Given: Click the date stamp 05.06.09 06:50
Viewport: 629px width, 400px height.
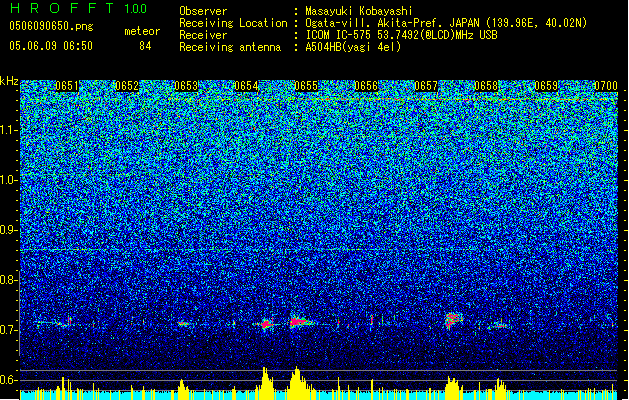Looking at the screenshot, I should click(x=51, y=46).
